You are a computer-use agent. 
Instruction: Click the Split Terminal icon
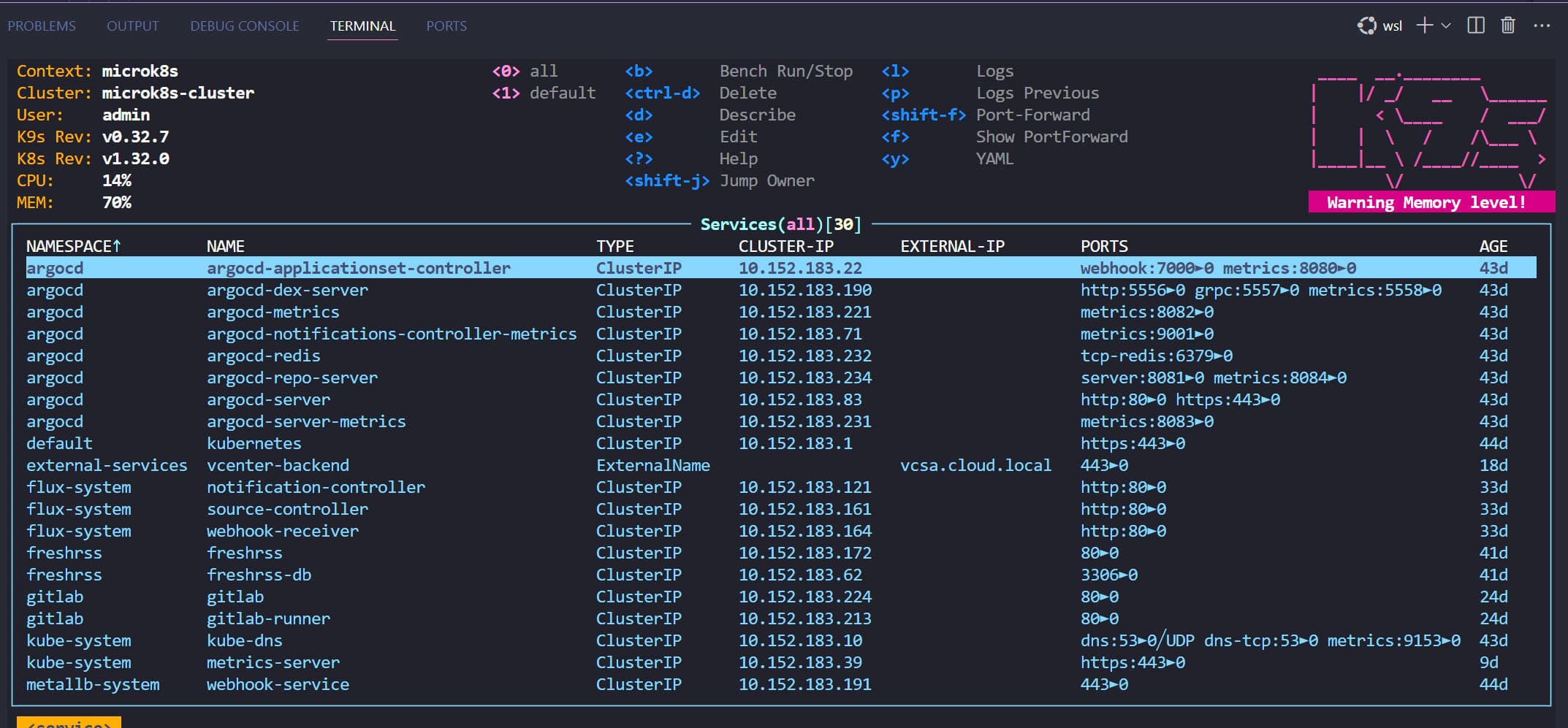coord(1476,26)
